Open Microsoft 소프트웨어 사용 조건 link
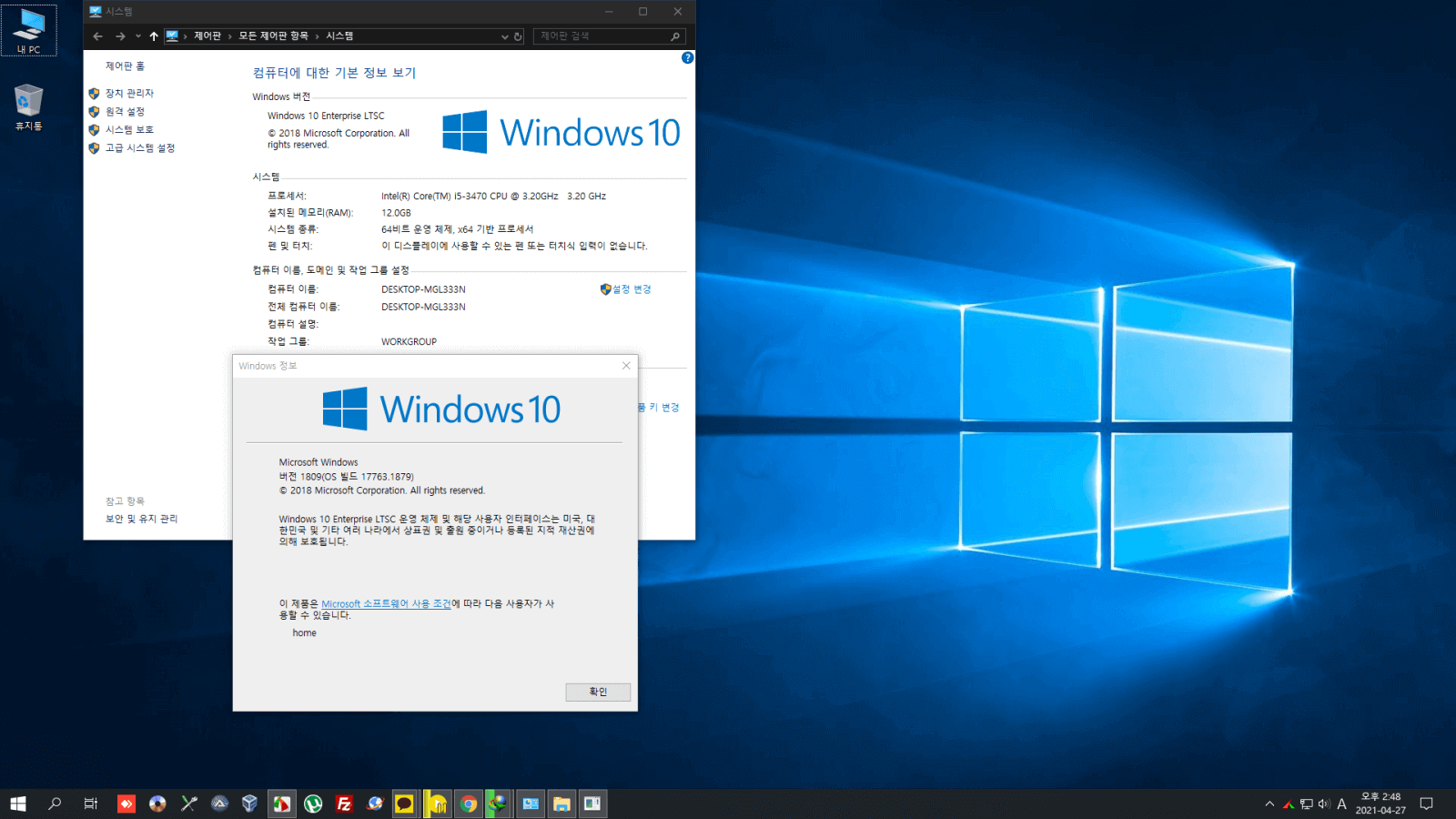Screen dimensions: 1456x819 pos(386,603)
